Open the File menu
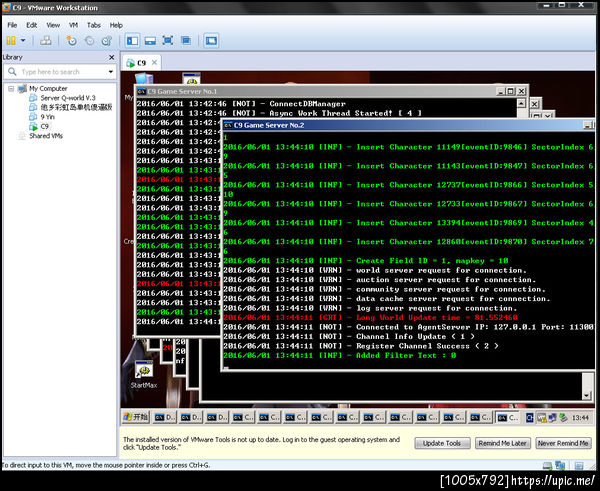This screenshot has width=600, height=491. tap(12, 25)
